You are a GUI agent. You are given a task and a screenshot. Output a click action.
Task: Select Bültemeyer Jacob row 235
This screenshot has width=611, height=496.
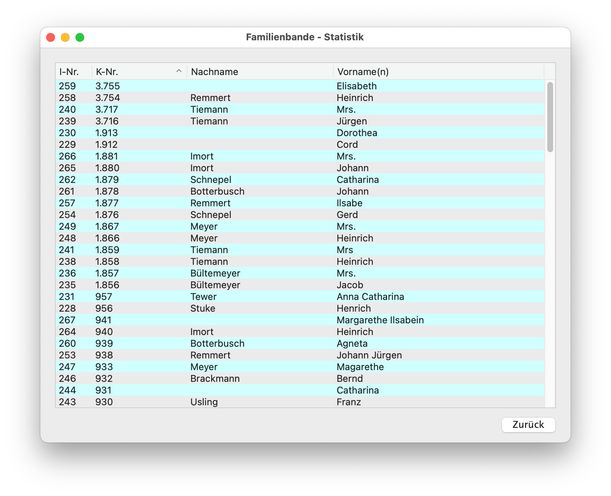click(300, 285)
